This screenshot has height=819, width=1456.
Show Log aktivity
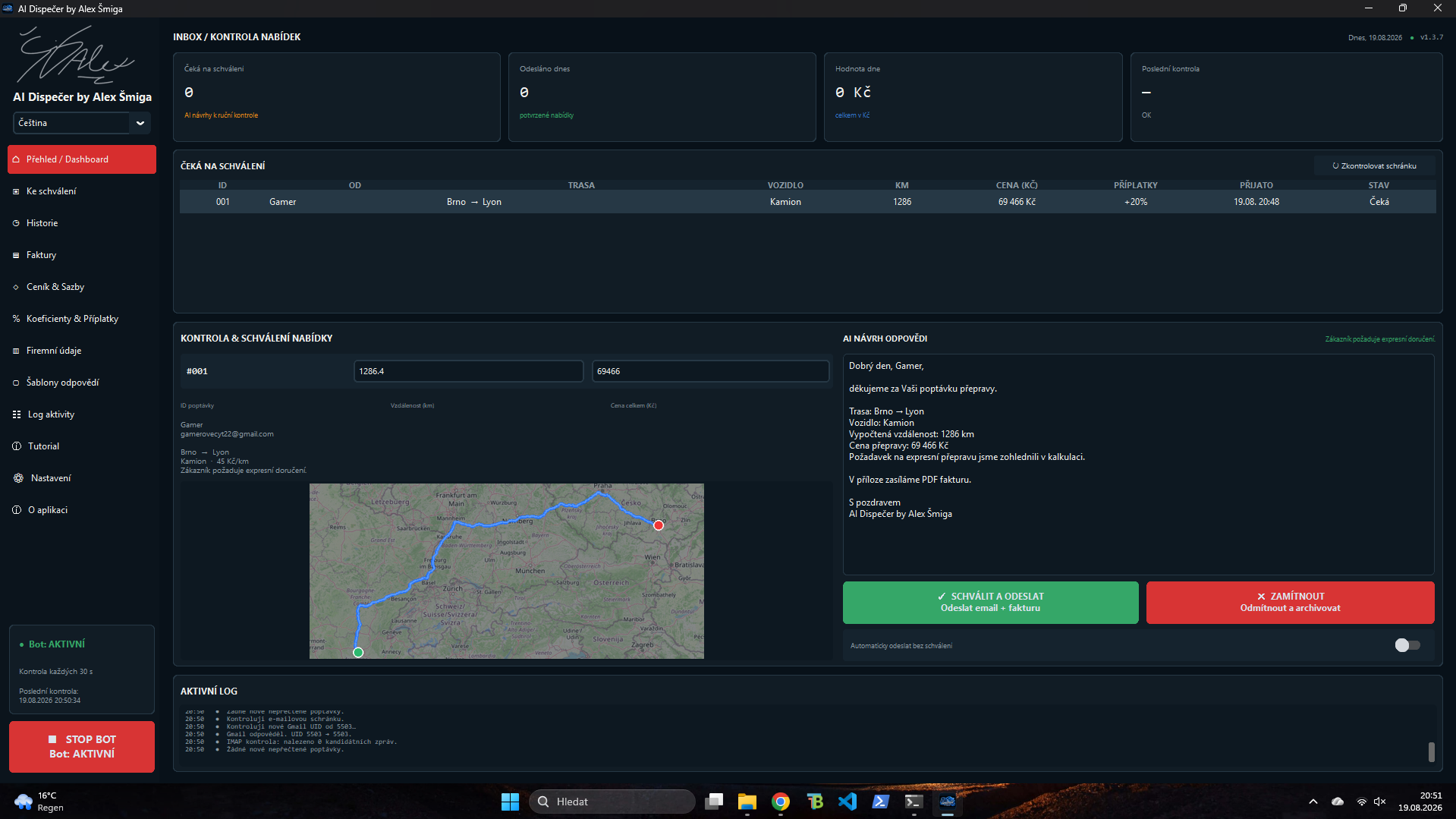[82, 414]
